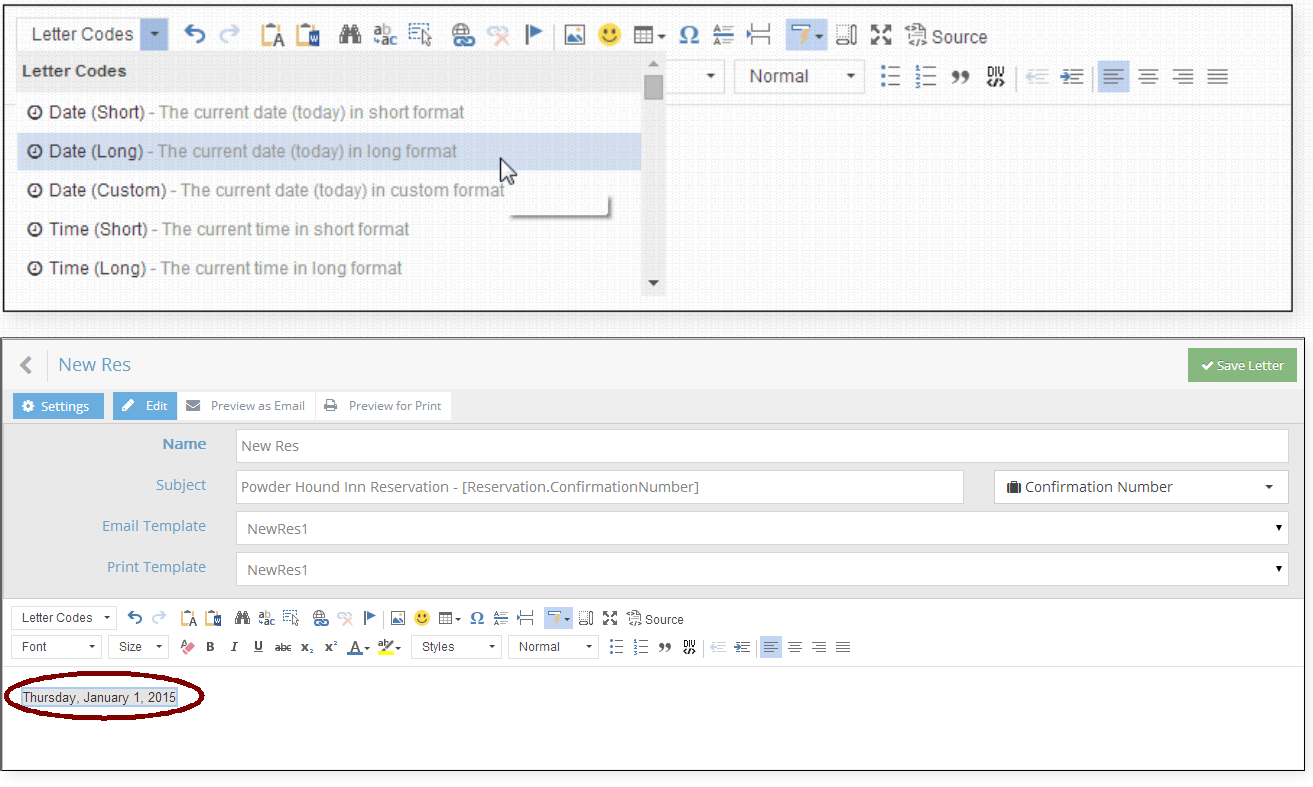This screenshot has width=1313, height=787.
Task: Switch to the Preview as Email tab
Action: tap(246, 406)
